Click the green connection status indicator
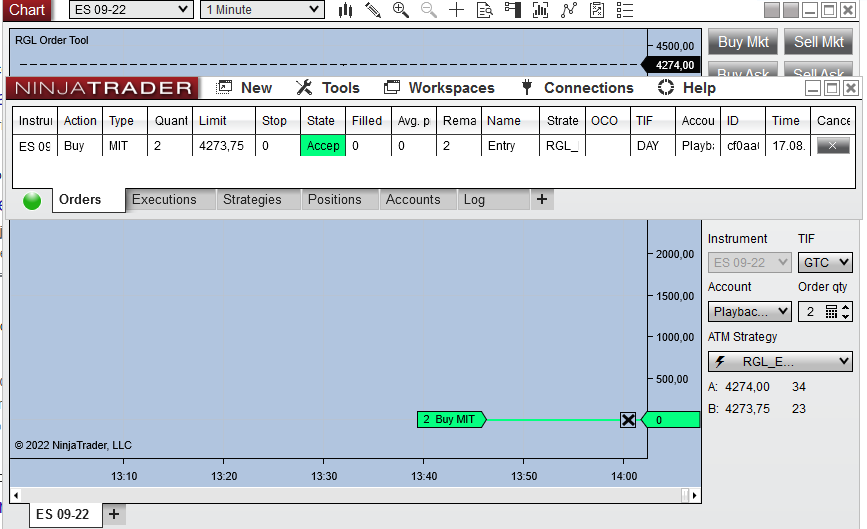 32,201
